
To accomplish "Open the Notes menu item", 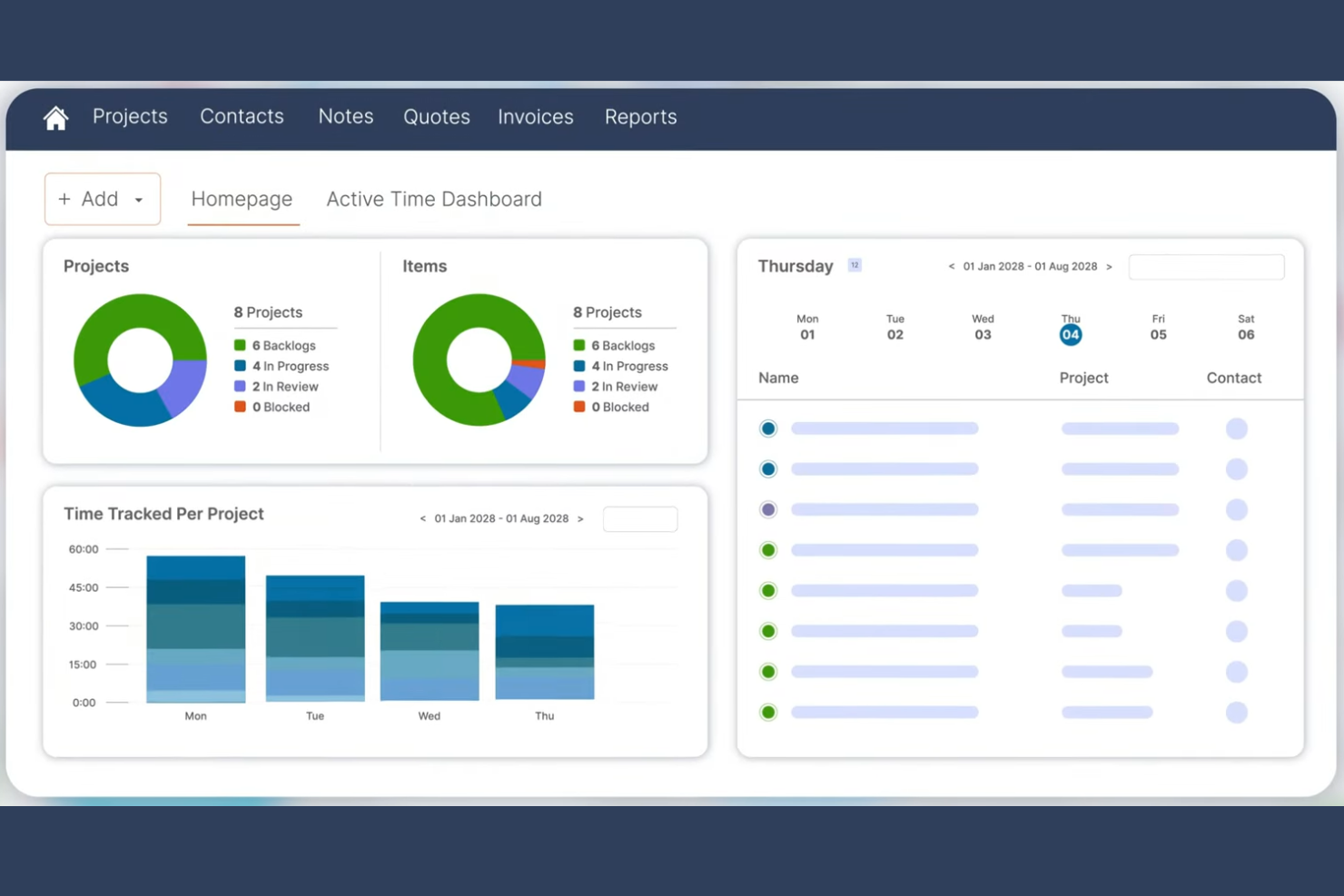I will [x=346, y=116].
